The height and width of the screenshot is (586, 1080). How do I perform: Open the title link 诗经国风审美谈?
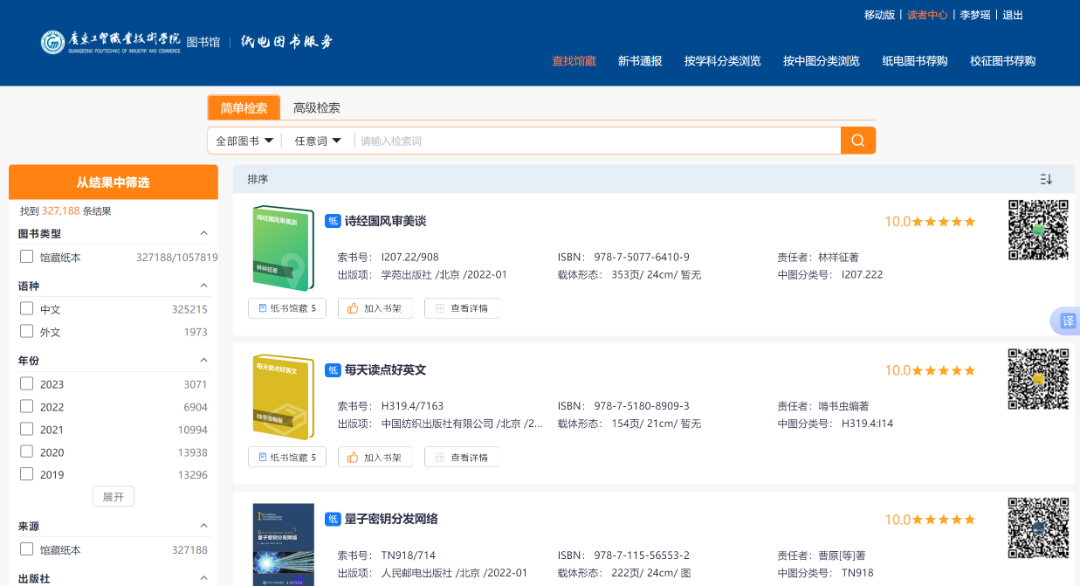click(x=385, y=221)
